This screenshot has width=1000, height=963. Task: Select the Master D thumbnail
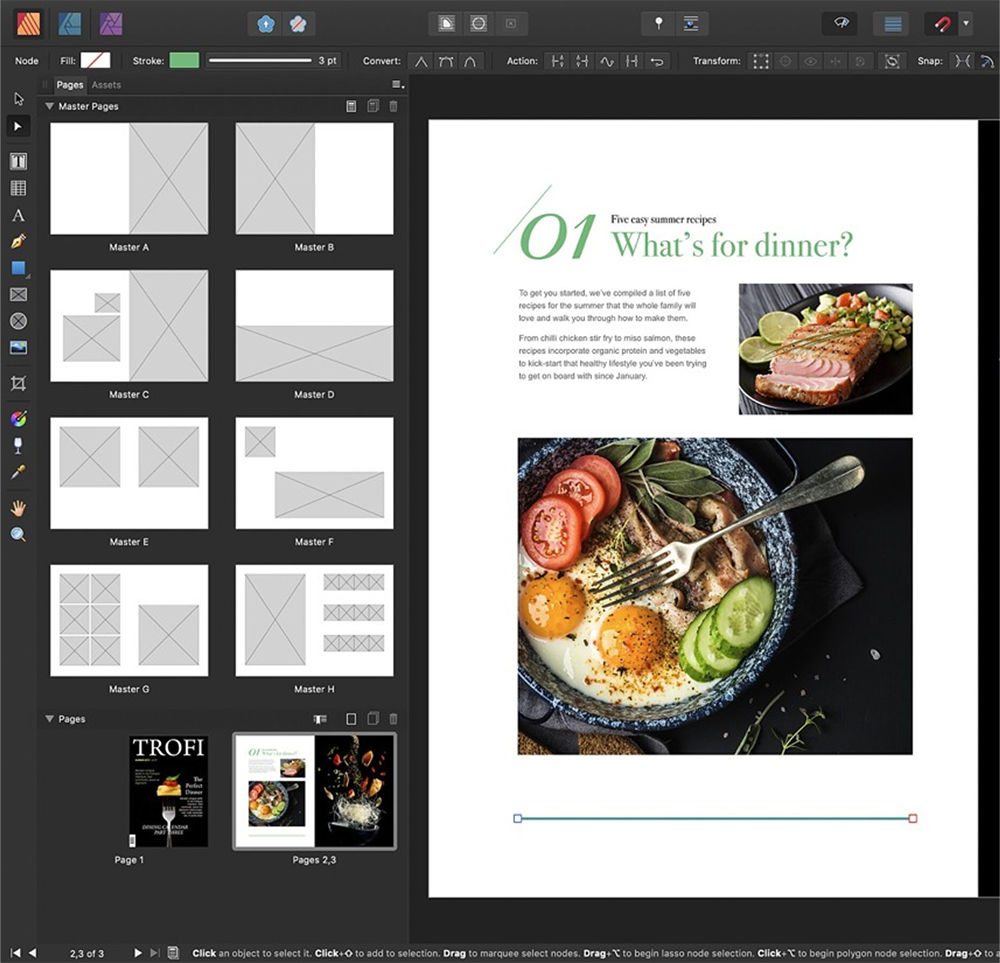314,326
